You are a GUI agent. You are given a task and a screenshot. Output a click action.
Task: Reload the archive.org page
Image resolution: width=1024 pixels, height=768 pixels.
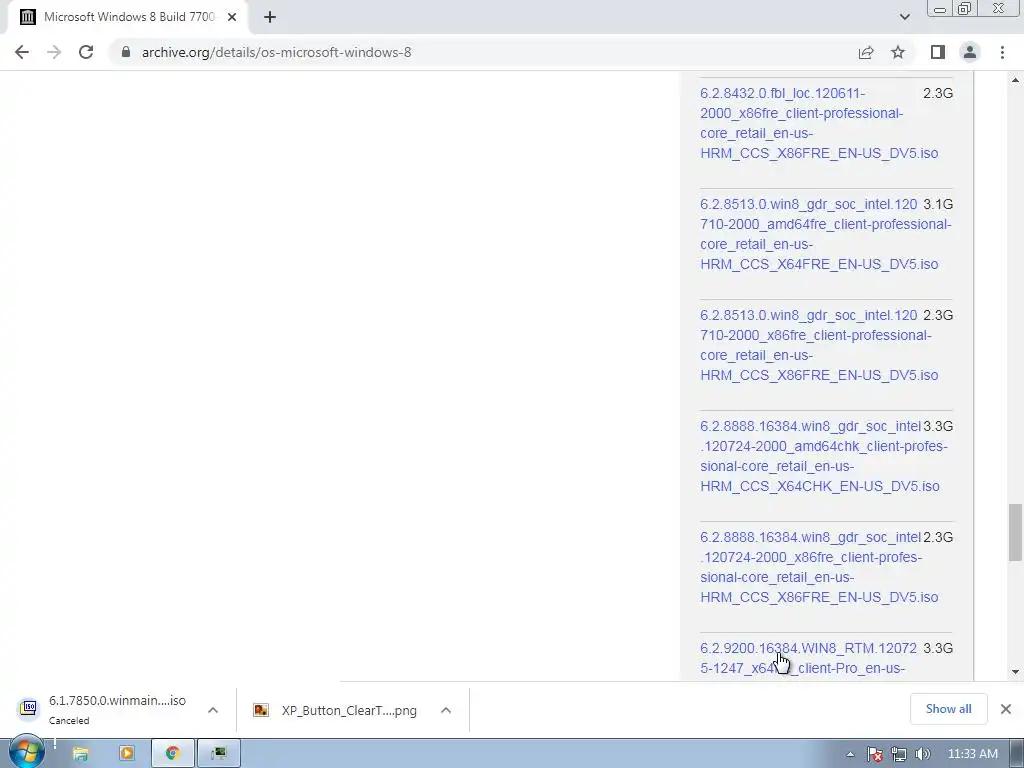point(86,52)
